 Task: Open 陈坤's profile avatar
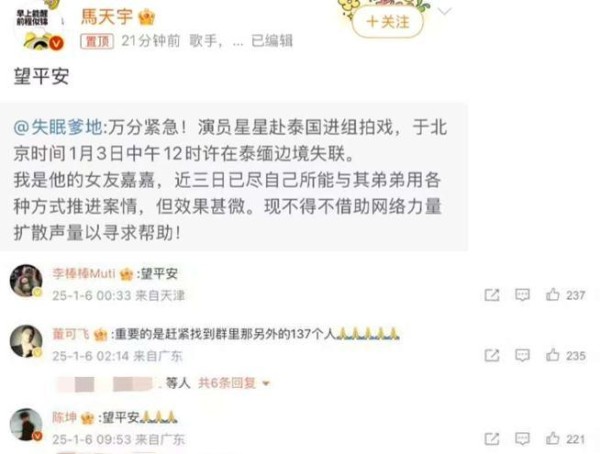coord(26,425)
